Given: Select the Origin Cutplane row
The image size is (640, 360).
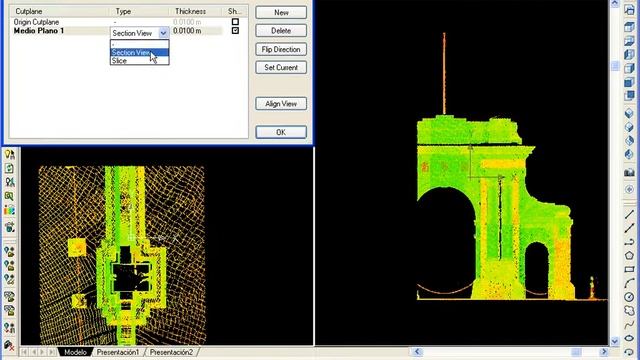Looking at the screenshot, I should pos(128,22).
